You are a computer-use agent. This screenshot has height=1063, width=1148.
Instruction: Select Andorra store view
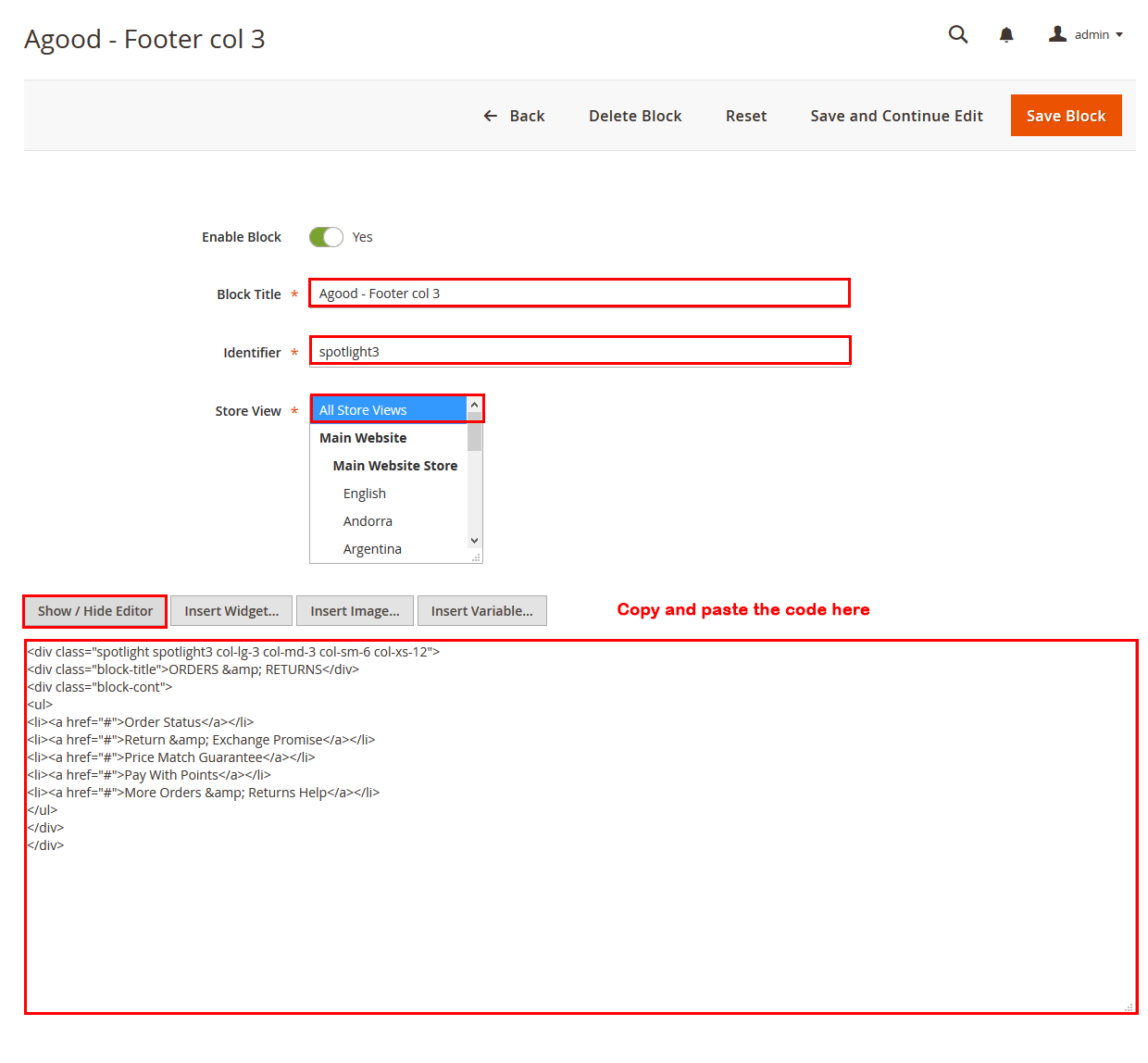[389, 521]
